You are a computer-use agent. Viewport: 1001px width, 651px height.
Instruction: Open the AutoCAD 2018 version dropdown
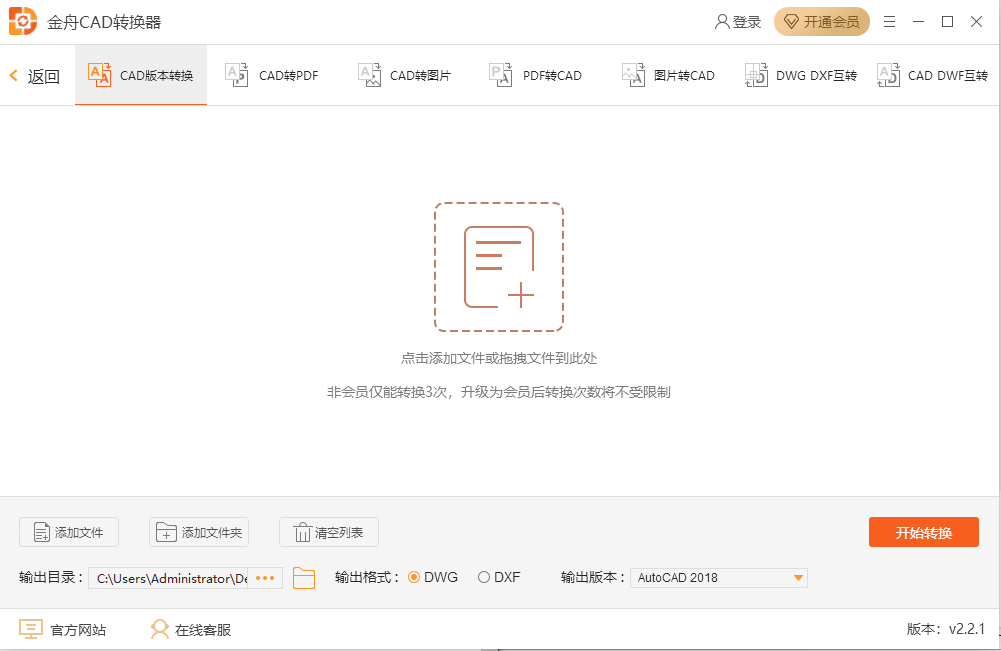pyautogui.click(x=718, y=577)
